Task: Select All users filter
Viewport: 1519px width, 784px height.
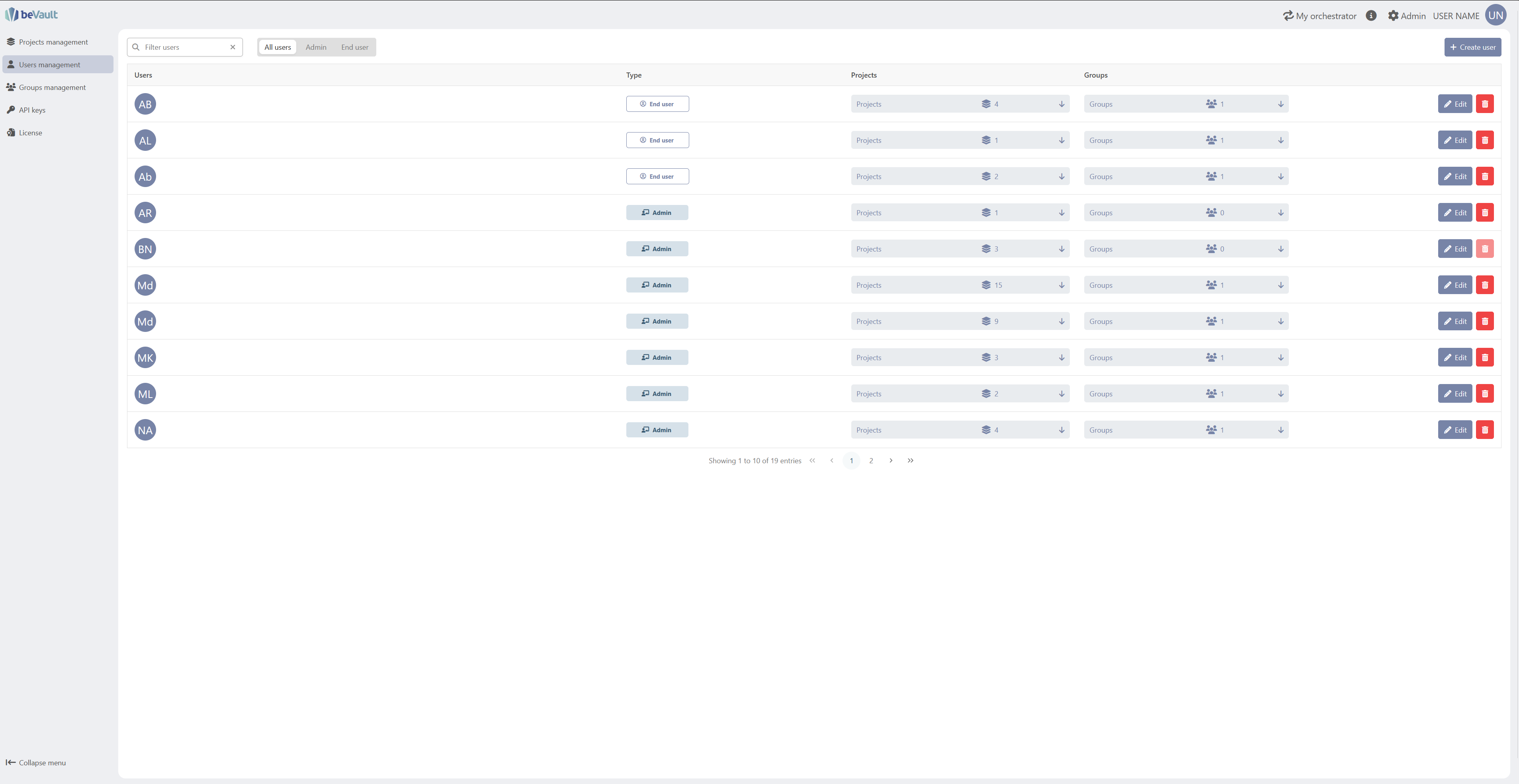Action: pyautogui.click(x=277, y=47)
